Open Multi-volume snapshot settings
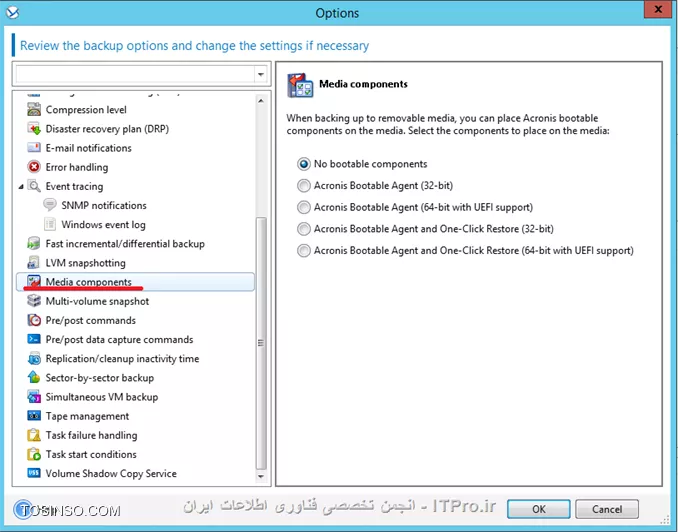678x532 pixels. (x=97, y=301)
